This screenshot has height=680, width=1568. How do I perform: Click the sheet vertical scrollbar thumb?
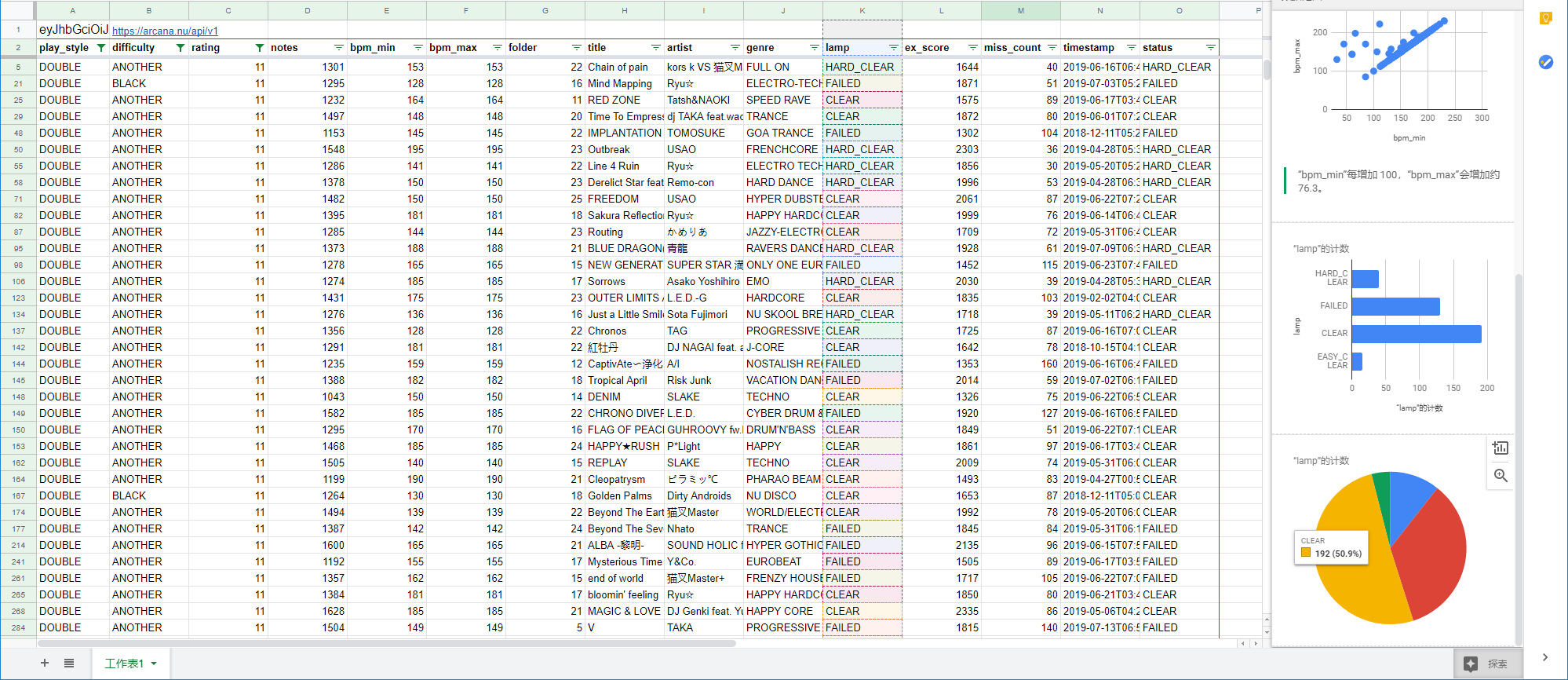pyautogui.click(x=1267, y=69)
